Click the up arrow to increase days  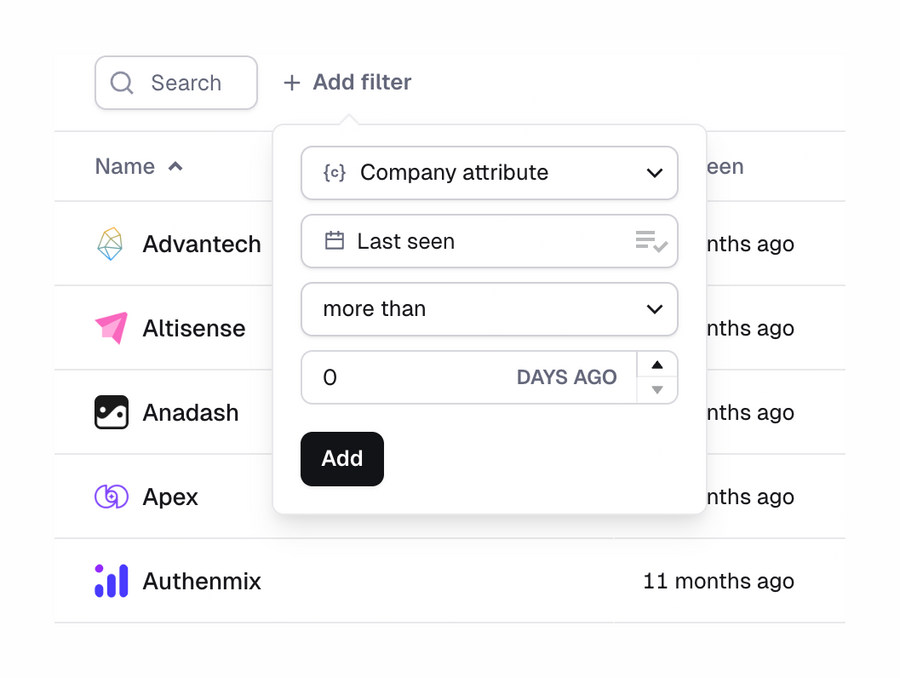658,366
